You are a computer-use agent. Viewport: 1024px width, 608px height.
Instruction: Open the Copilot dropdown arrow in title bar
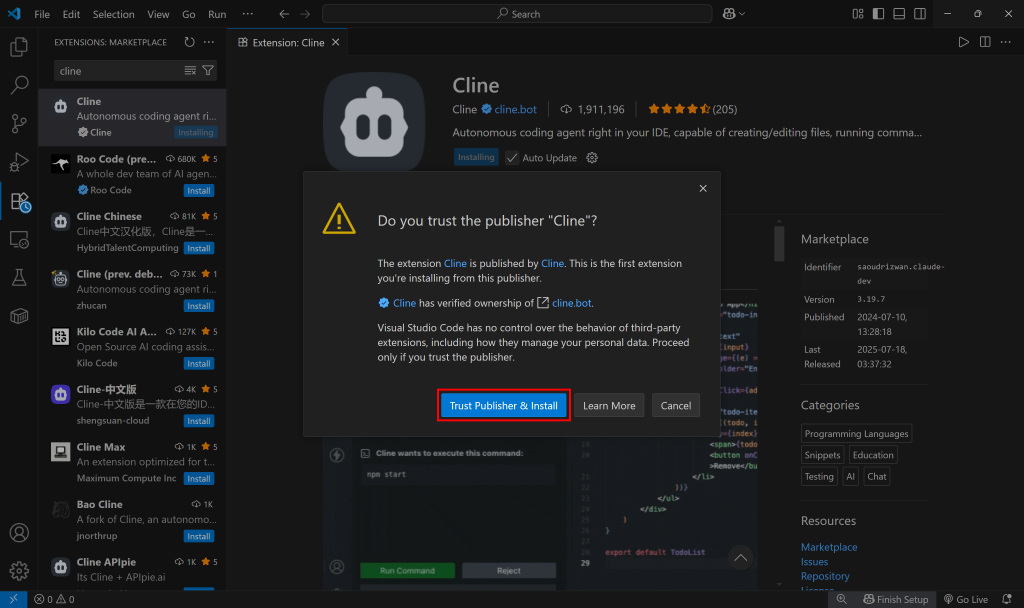[x=742, y=14]
